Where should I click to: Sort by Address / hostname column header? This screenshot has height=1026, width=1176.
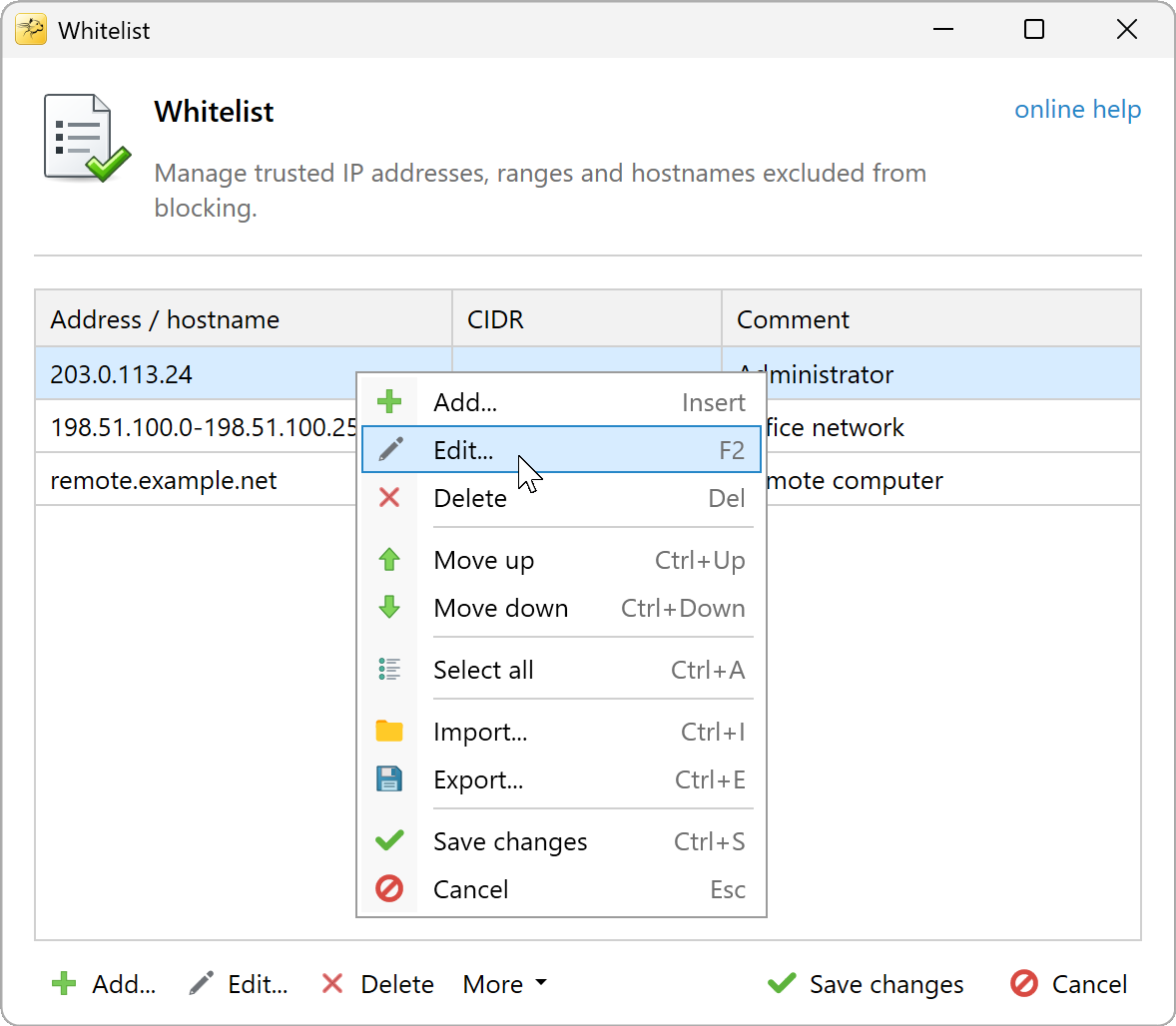click(243, 318)
